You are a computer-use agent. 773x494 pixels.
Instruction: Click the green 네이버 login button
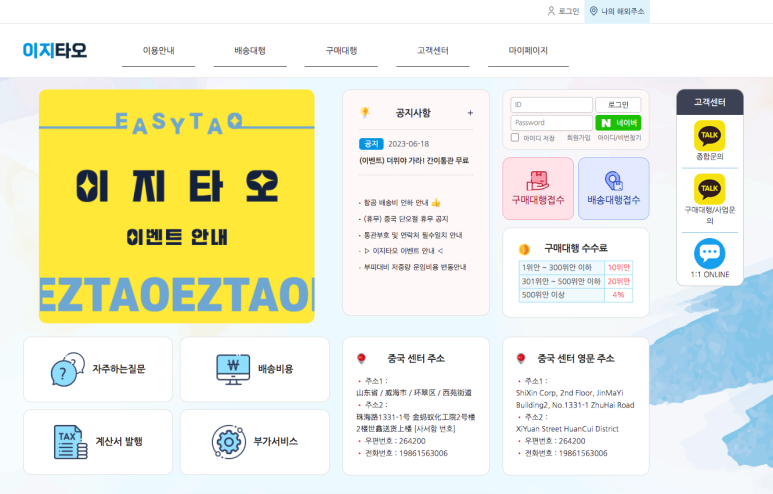[x=618, y=123]
